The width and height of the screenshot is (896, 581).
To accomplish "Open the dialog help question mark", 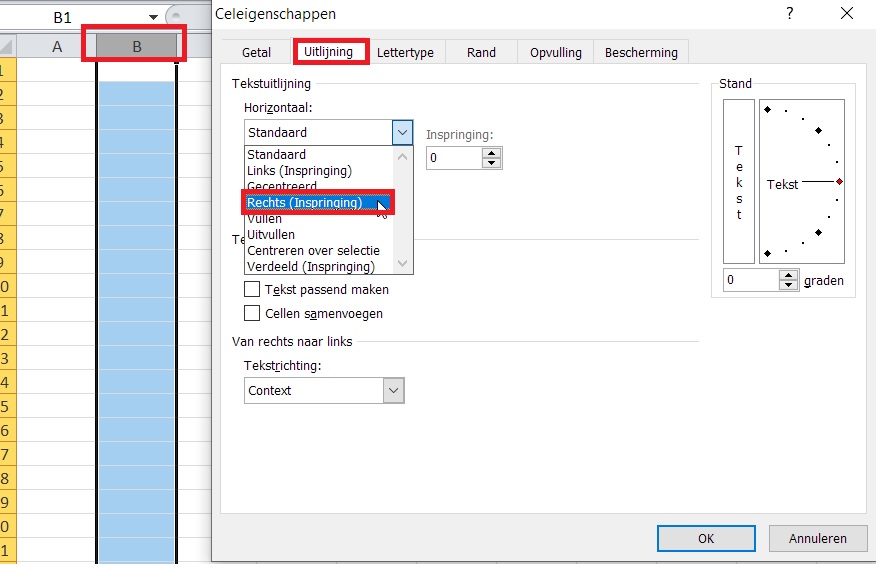I will point(790,14).
